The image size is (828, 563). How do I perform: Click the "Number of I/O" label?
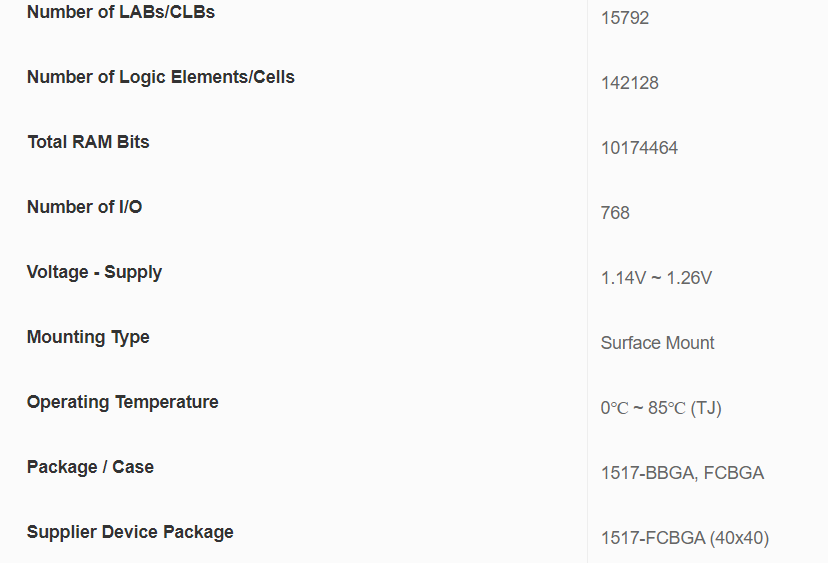pos(84,207)
